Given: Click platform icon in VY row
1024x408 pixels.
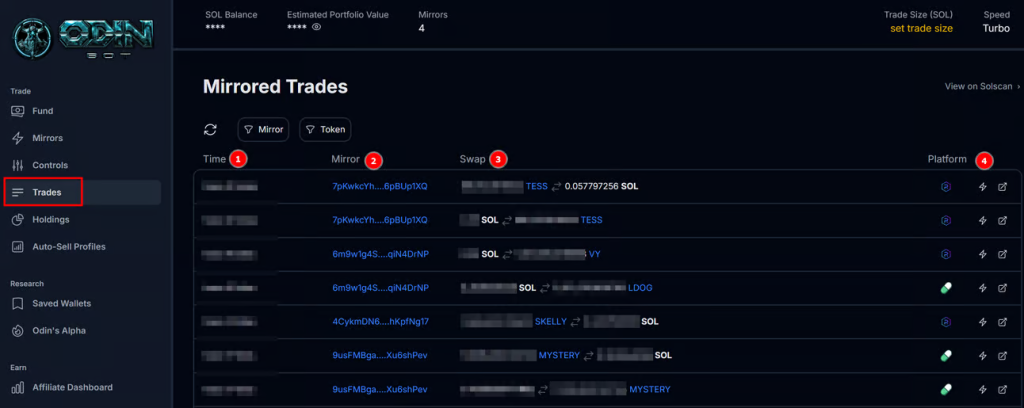Looking at the screenshot, I should coord(946,254).
